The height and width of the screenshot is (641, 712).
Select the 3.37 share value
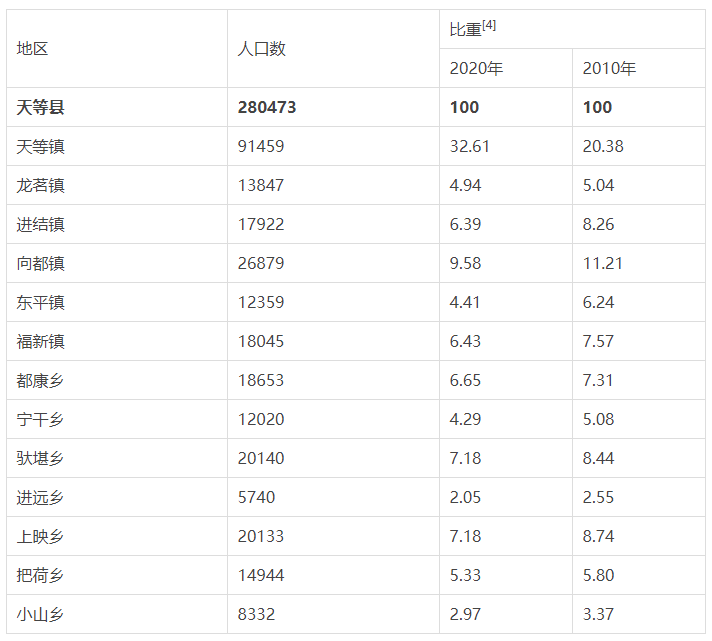pos(598,615)
